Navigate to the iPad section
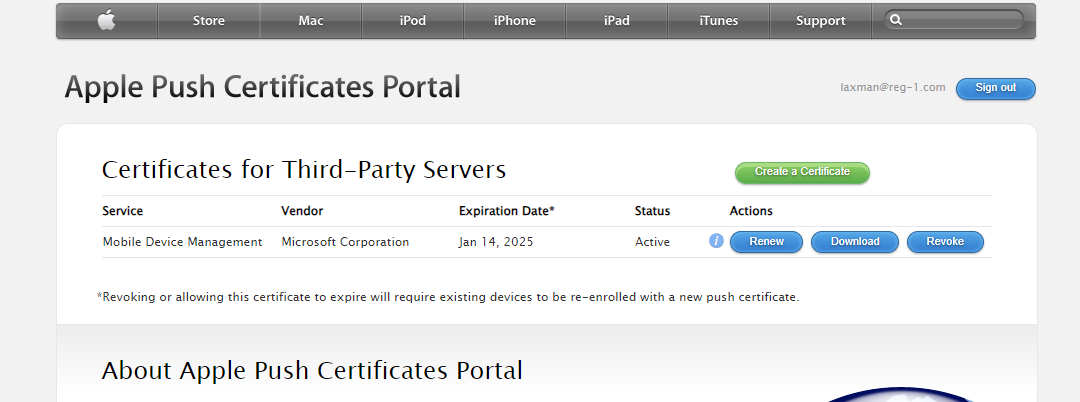The image size is (1080, 402). pyautogui.click(x=617, y=21)
